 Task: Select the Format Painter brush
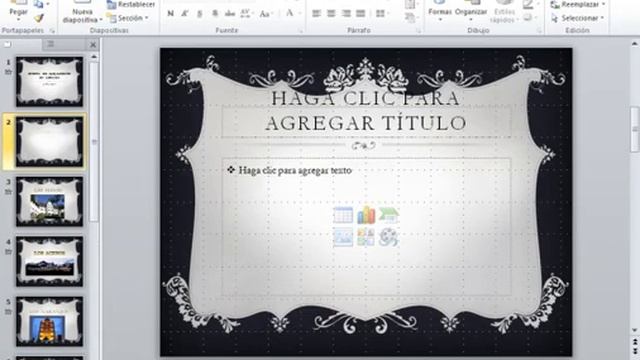coord(38,18)
